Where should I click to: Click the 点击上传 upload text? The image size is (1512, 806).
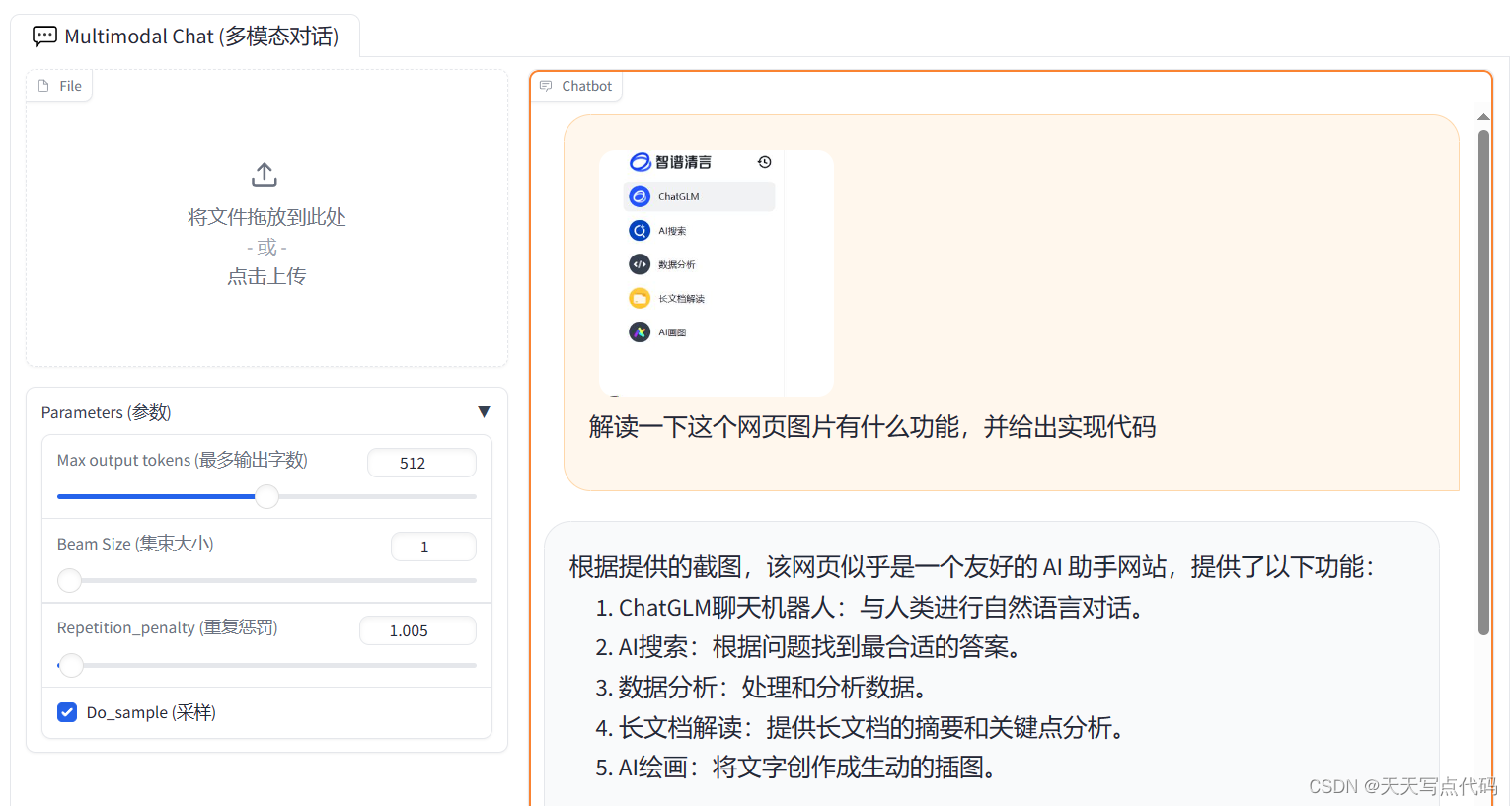pyautogui.click(x=266, y=276)
